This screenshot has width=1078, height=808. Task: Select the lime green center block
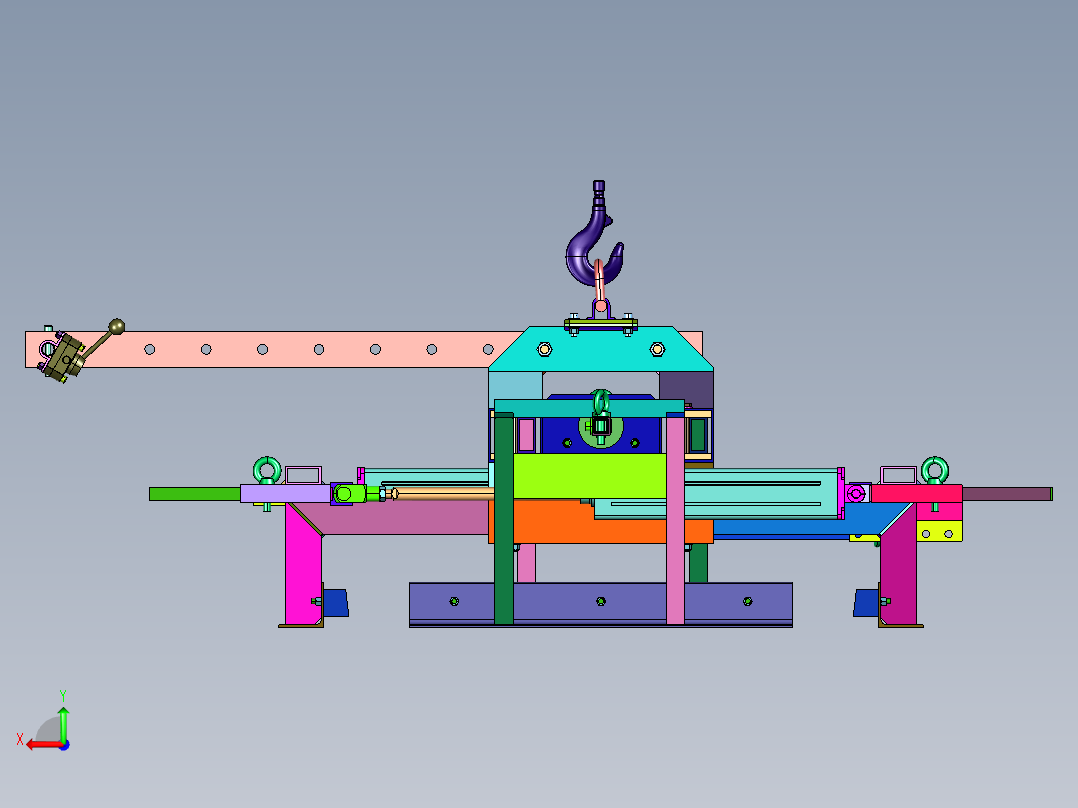589,476
